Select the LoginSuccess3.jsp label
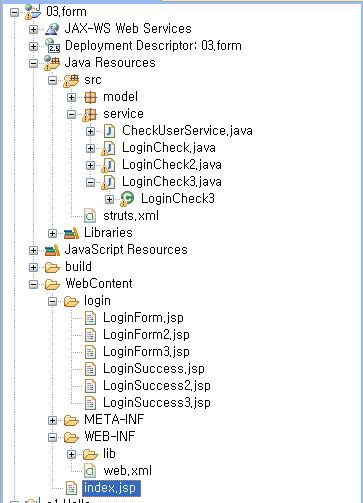This screenshot has width=363, height=503. click(x=157, y=403)
